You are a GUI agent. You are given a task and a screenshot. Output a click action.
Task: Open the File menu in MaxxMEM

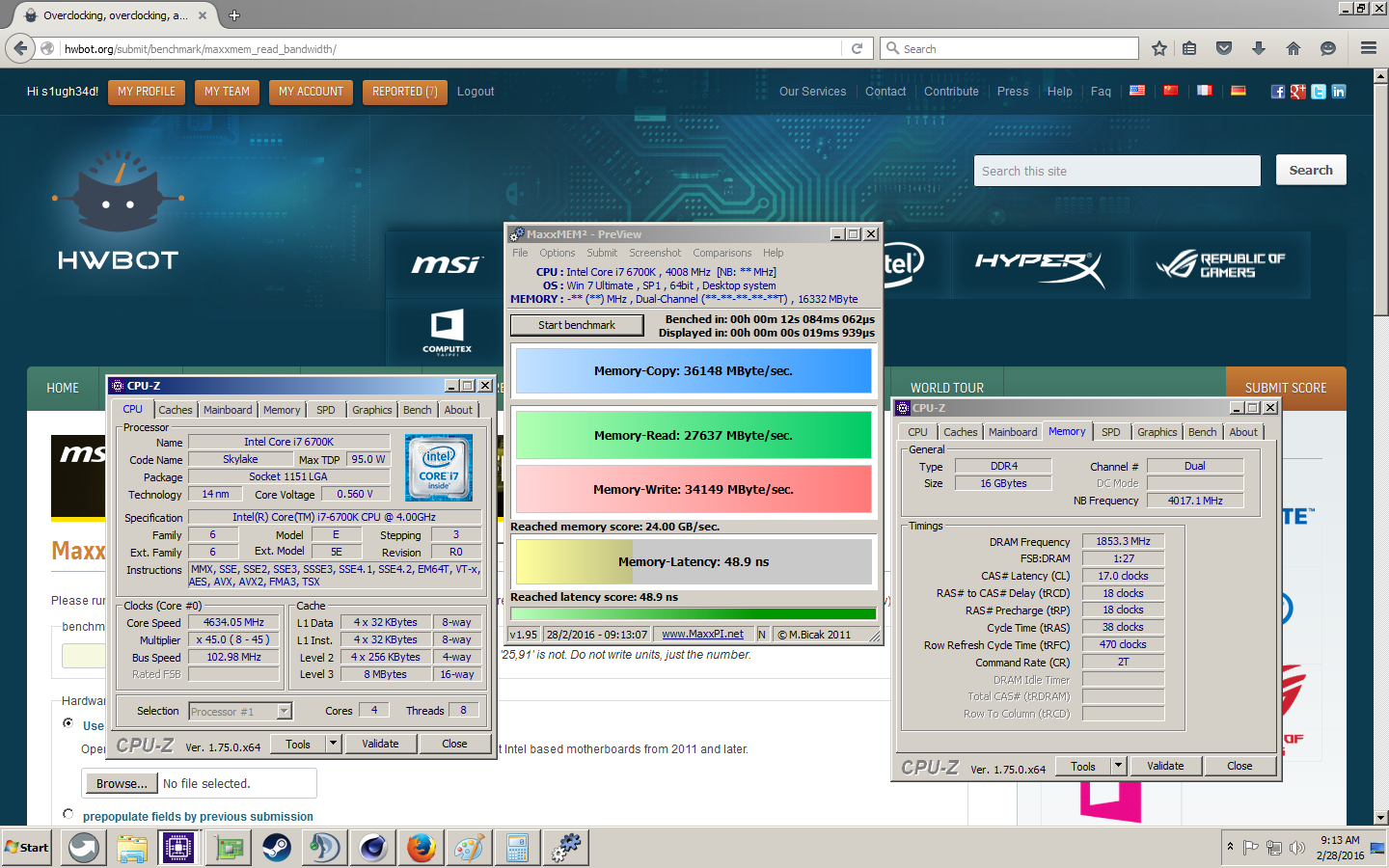point(520,253)
